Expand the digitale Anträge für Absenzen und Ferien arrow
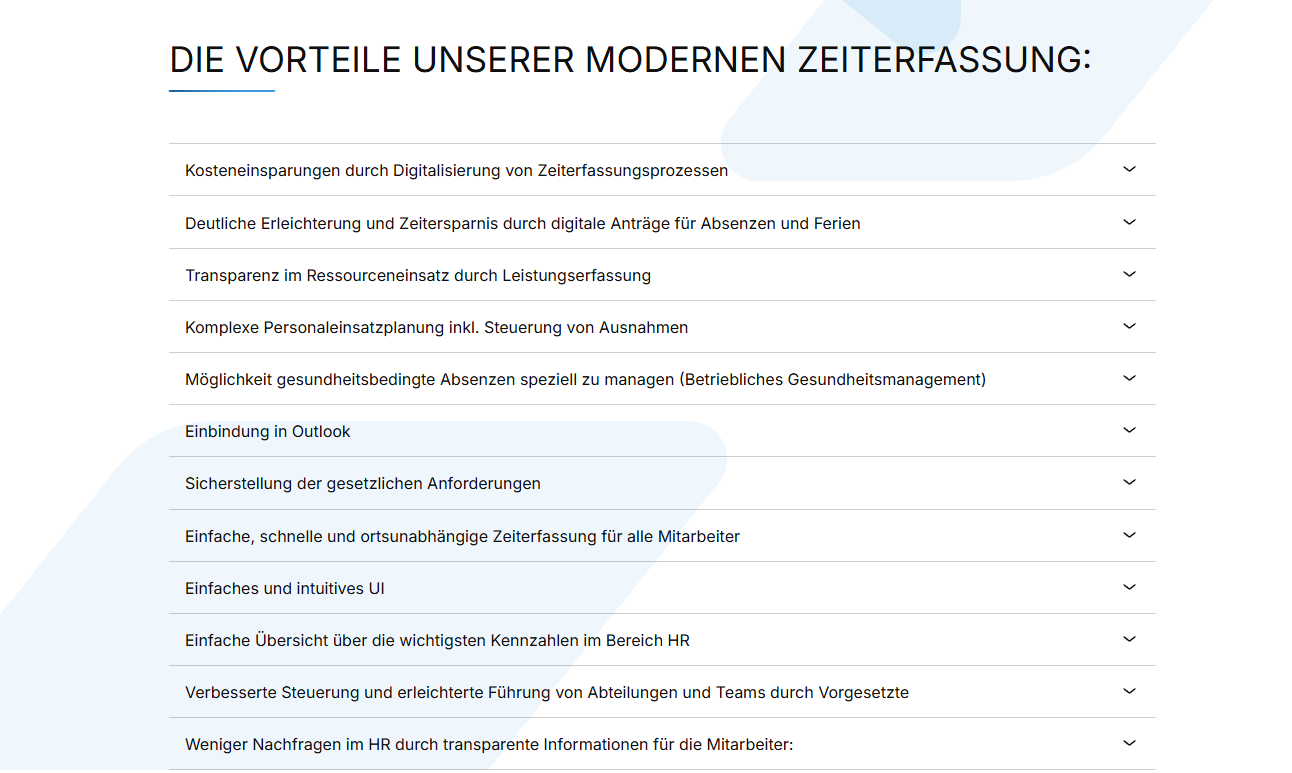 coord(1129,222)
